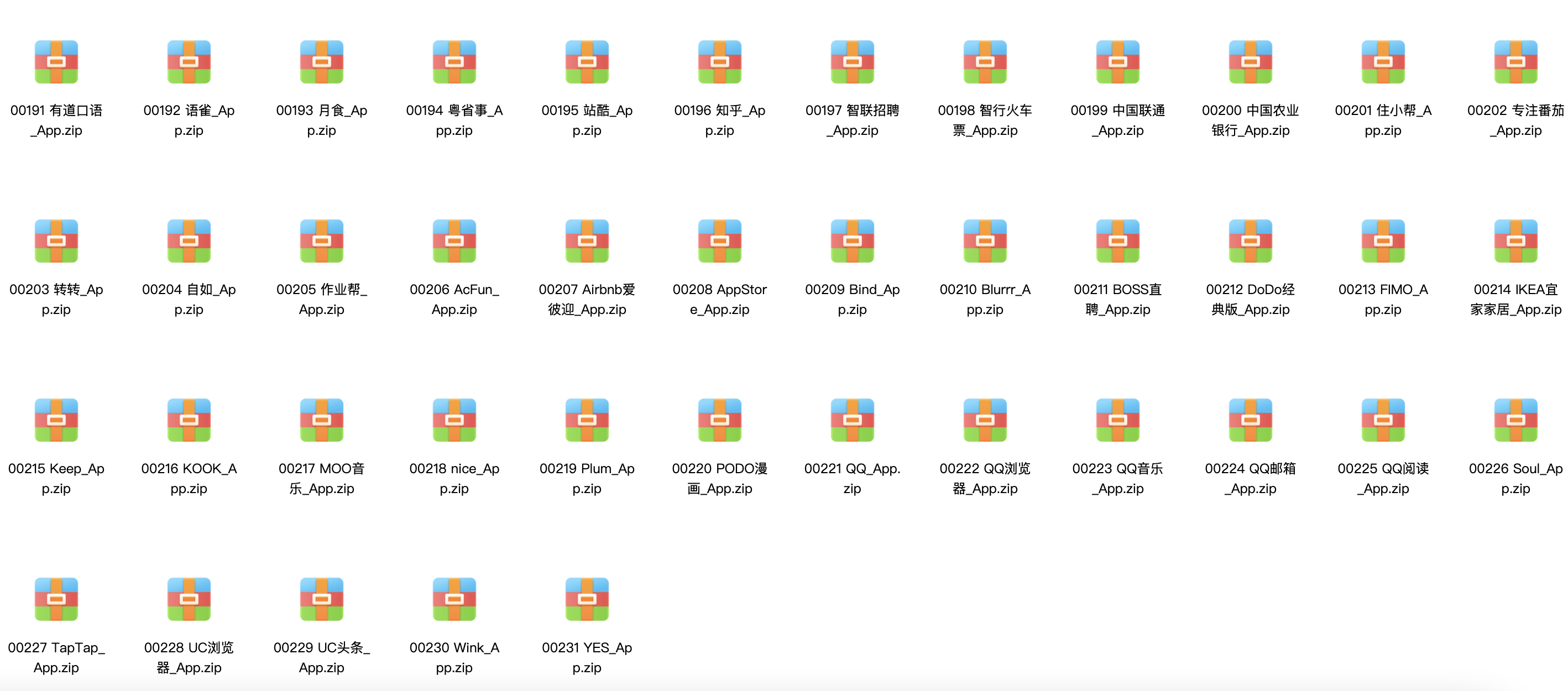Select the 00231 YES zip icon
The height and width of the screenshot is (691, 1568).
point(587,599)
